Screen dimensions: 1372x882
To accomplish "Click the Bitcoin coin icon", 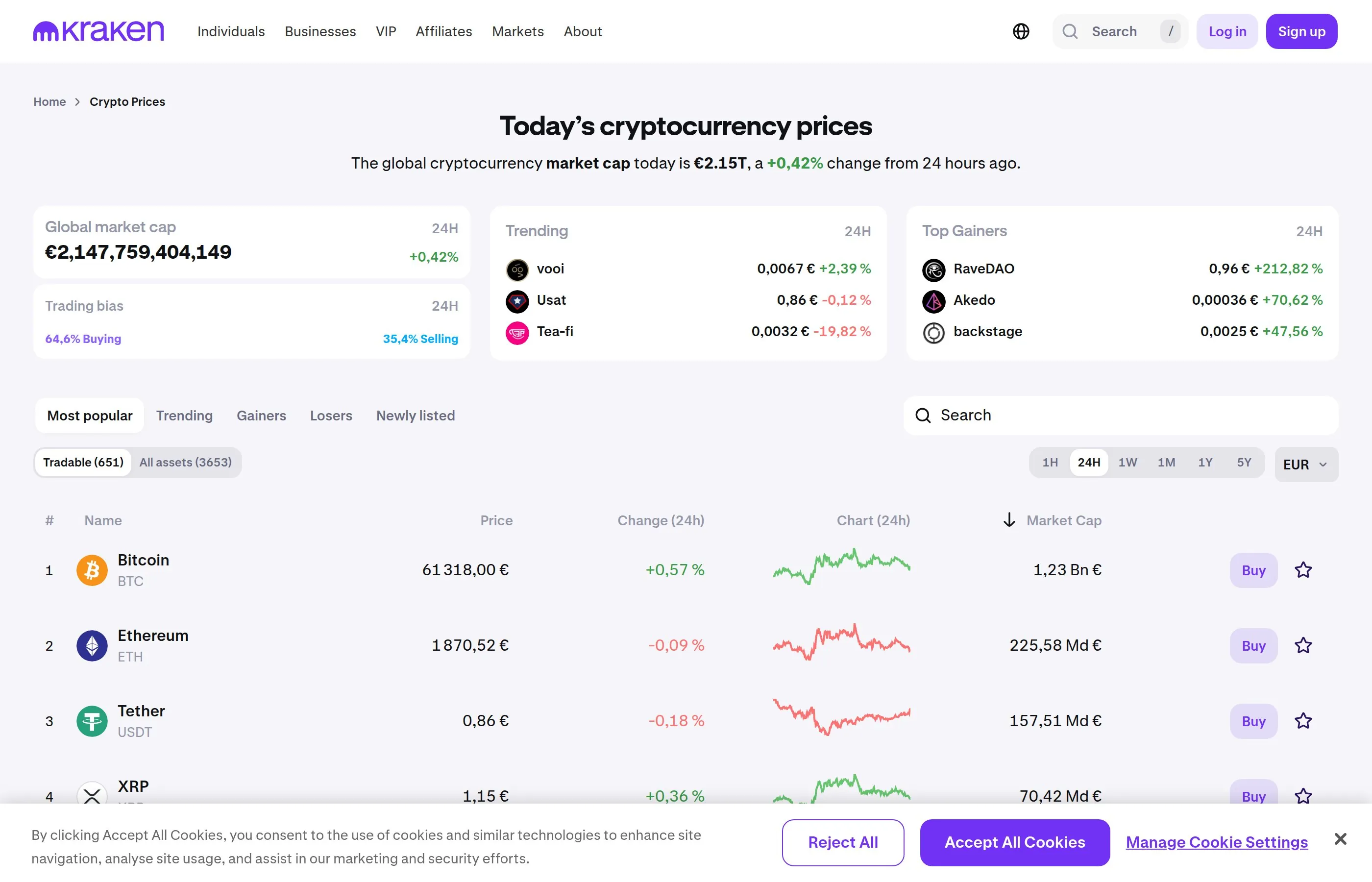I will click(92, 570).
